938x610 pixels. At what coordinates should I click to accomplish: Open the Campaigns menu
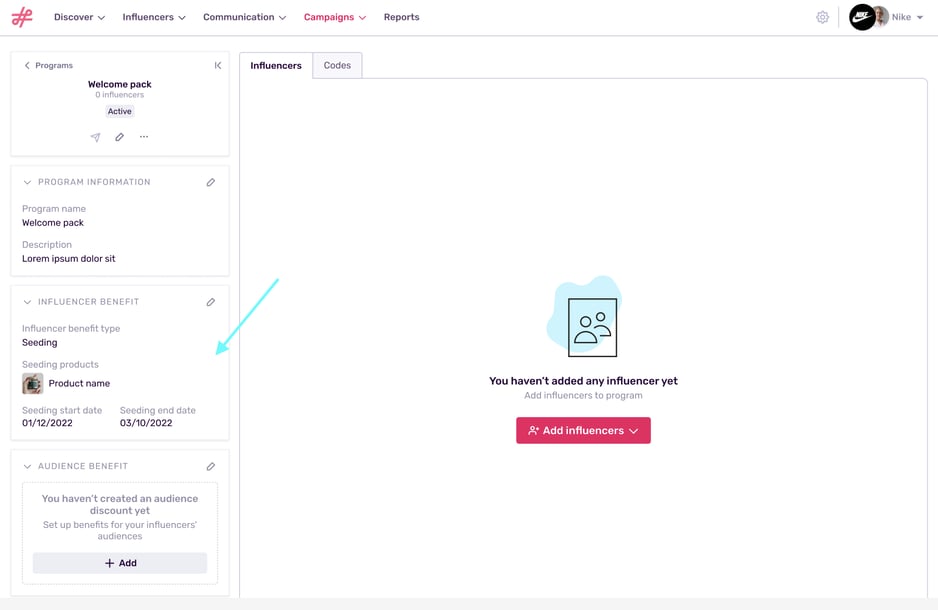pyautogui.click(x=334, y=17)
